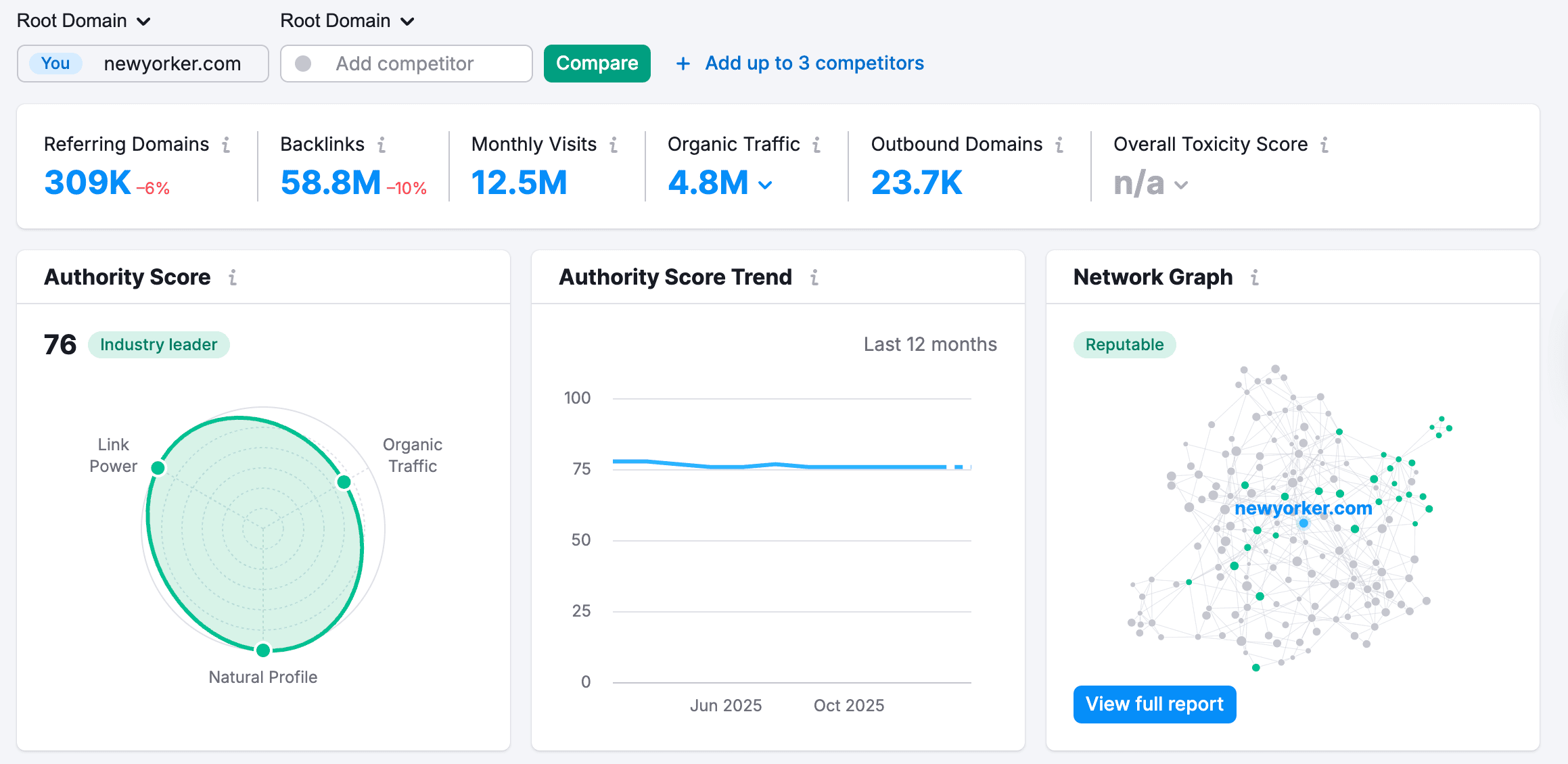The width and height of the screenshot is (1568, 764).
Task: Click the Reputable badge in Network Graph
Action: coord(1124,344)
